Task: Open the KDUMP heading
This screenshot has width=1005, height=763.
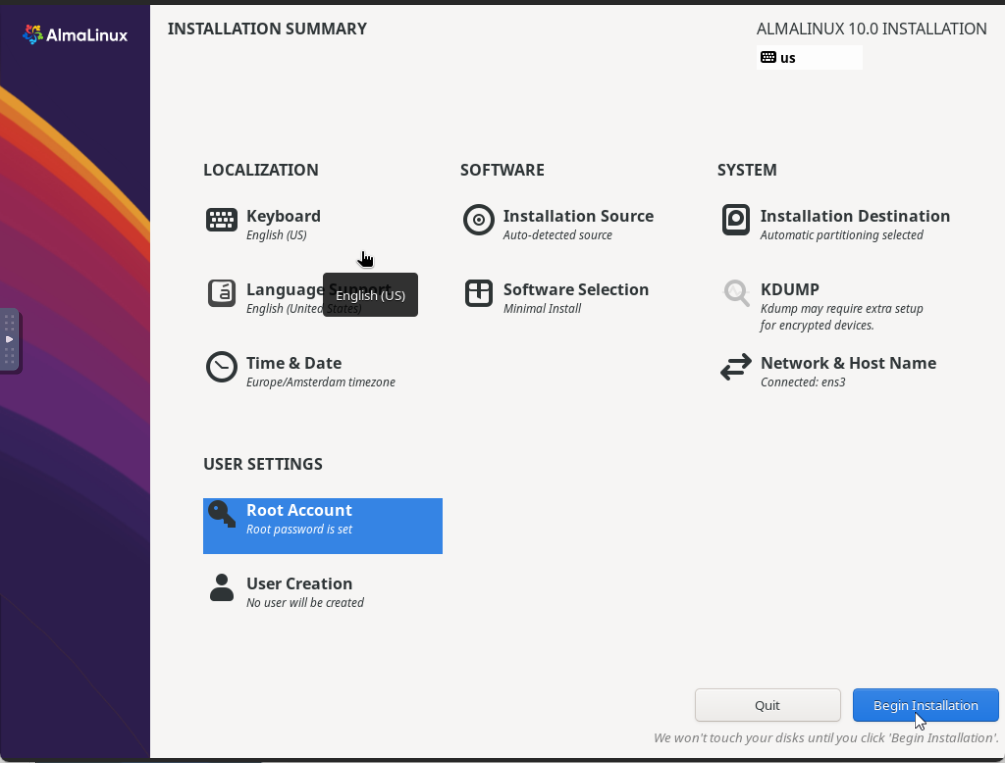Action: [x=790, y=290]
